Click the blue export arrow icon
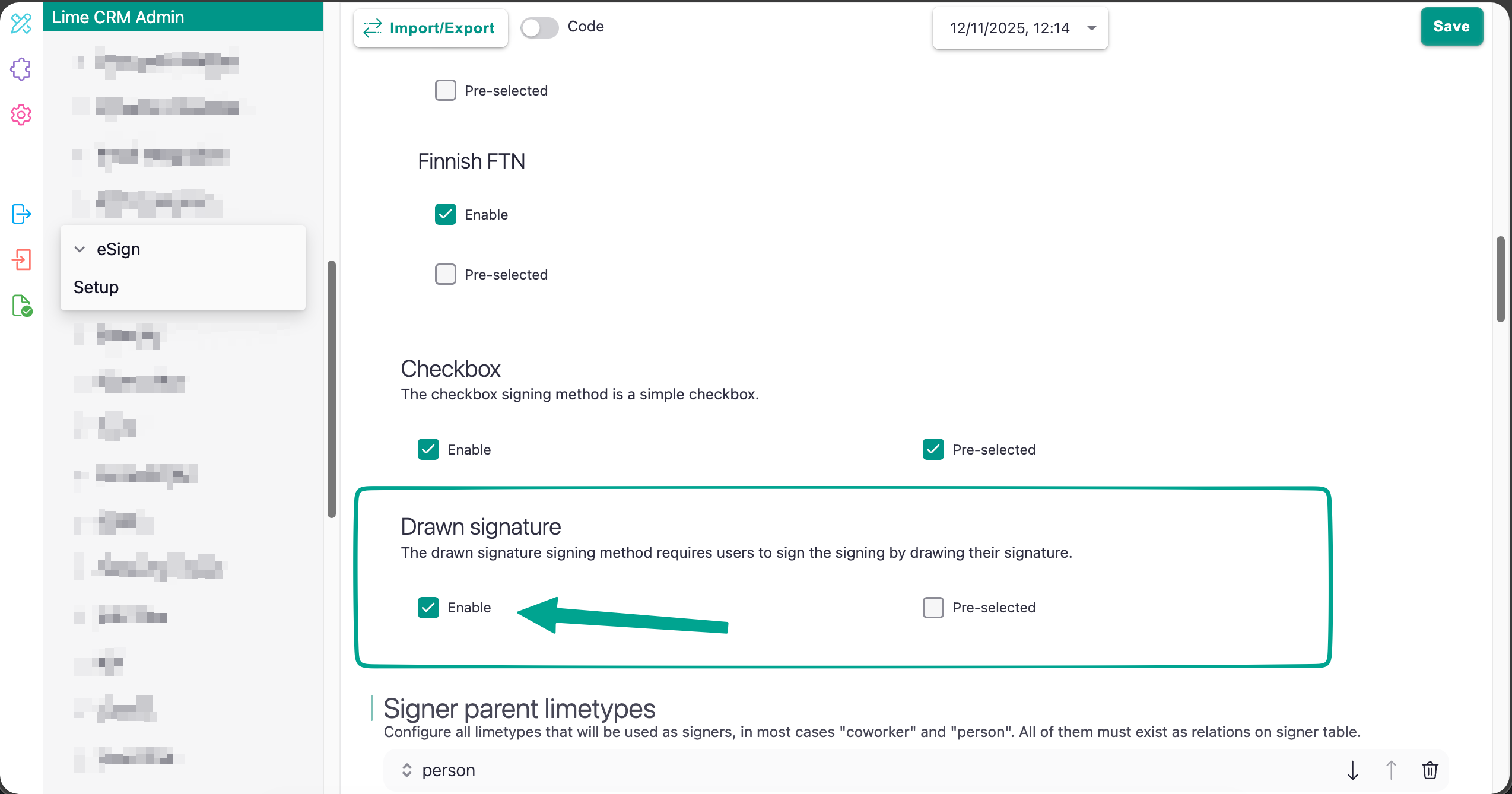 pos(21,214)
